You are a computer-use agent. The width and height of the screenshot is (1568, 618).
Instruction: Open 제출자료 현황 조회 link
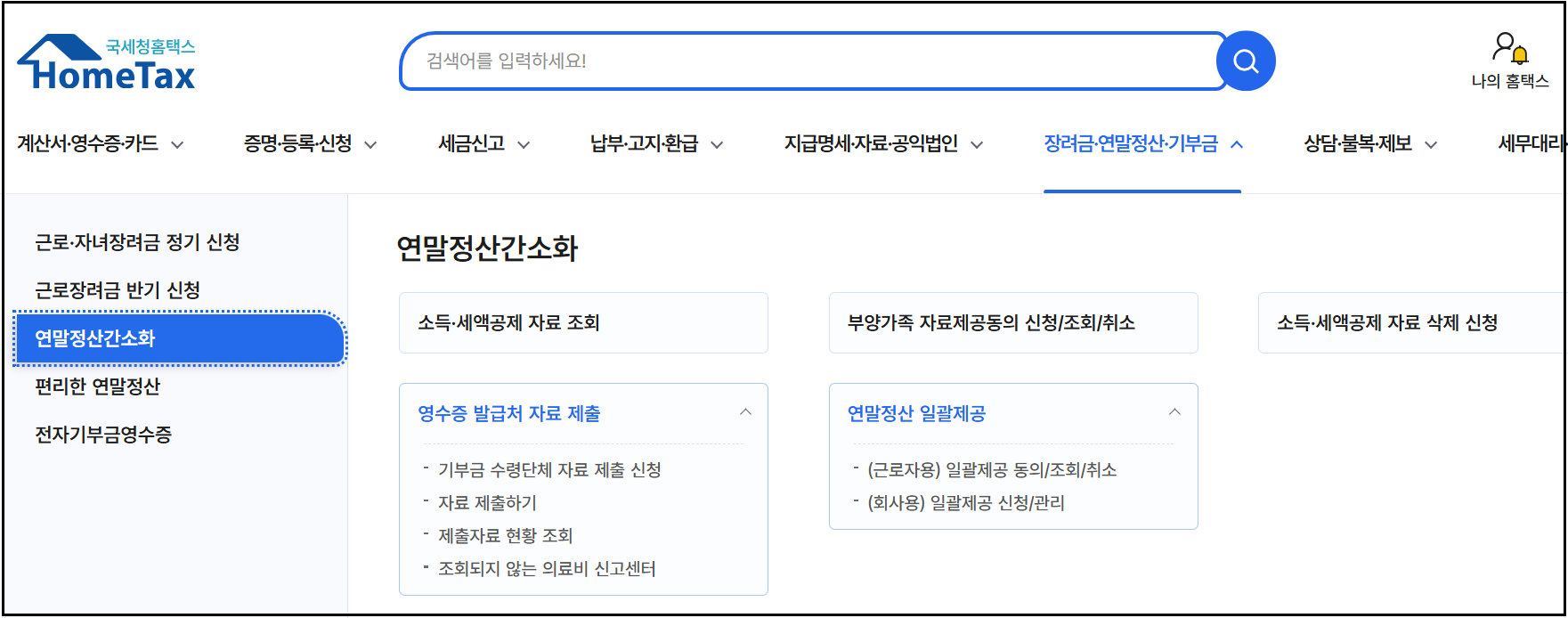[505, 536]
